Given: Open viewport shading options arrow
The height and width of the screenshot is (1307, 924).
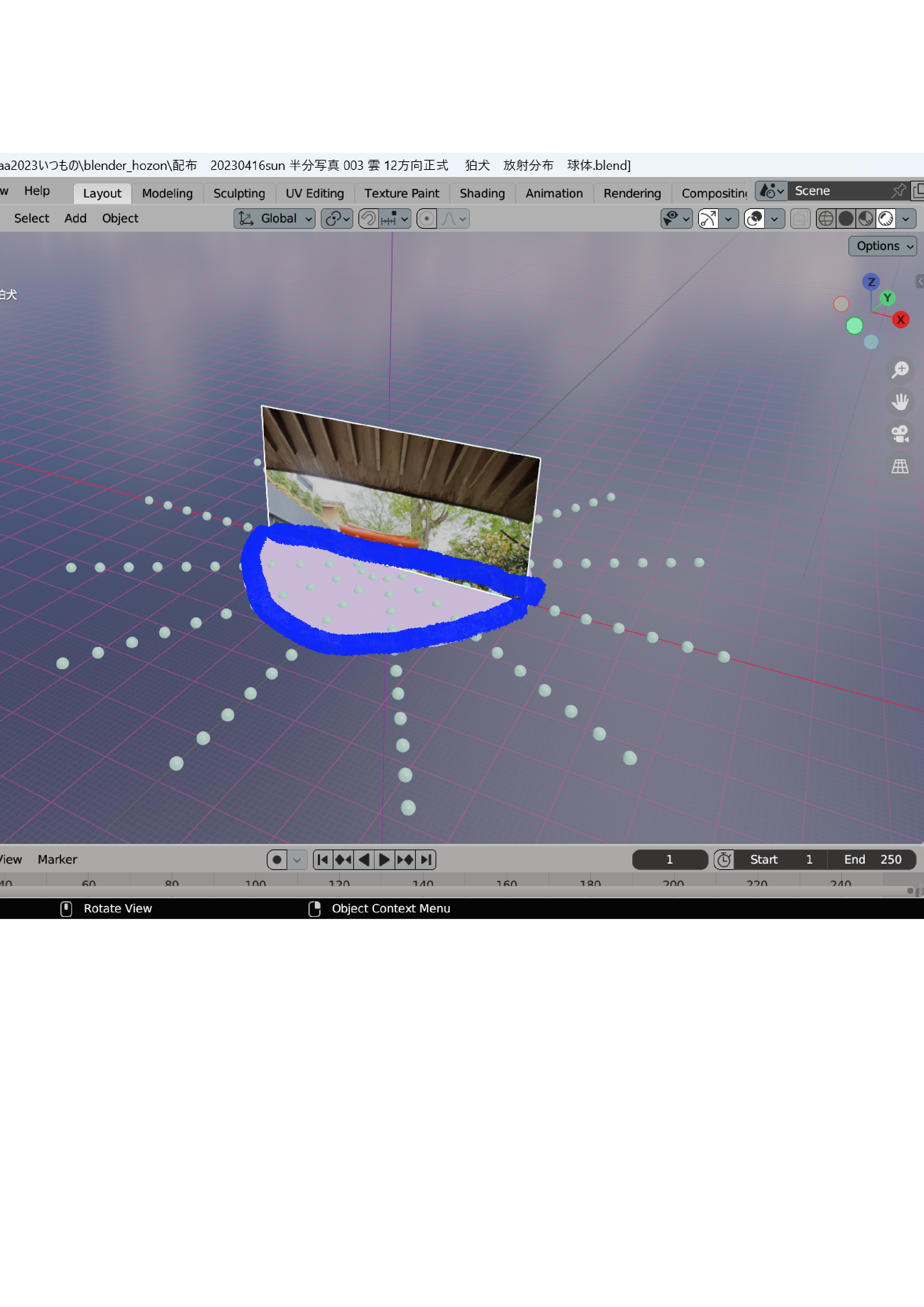Looking at the screenshot, I should point(905,219).
